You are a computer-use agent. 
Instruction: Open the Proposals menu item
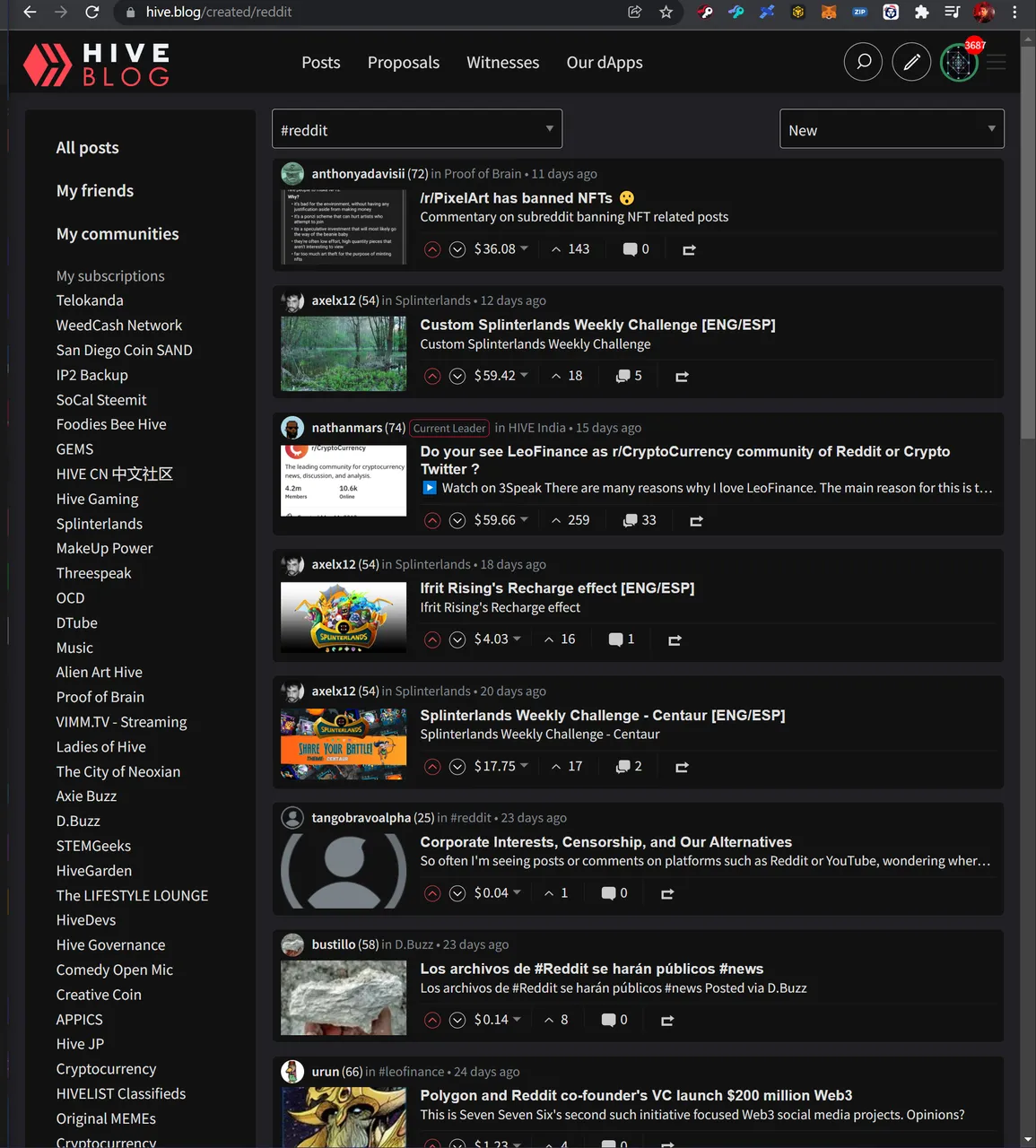(404, 63)
